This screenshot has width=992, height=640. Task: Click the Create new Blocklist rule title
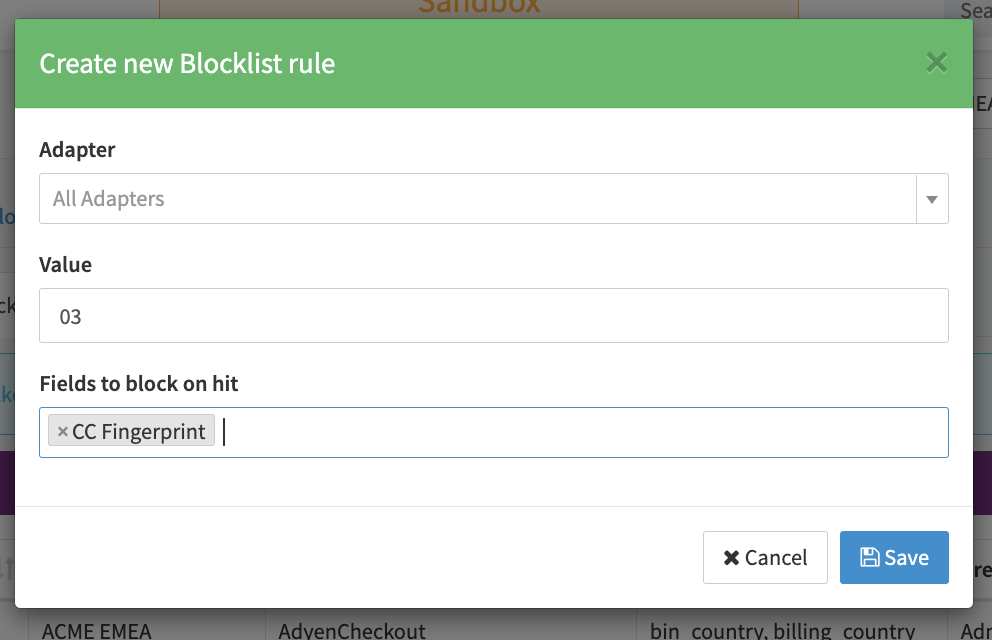[x=187, y=64]
